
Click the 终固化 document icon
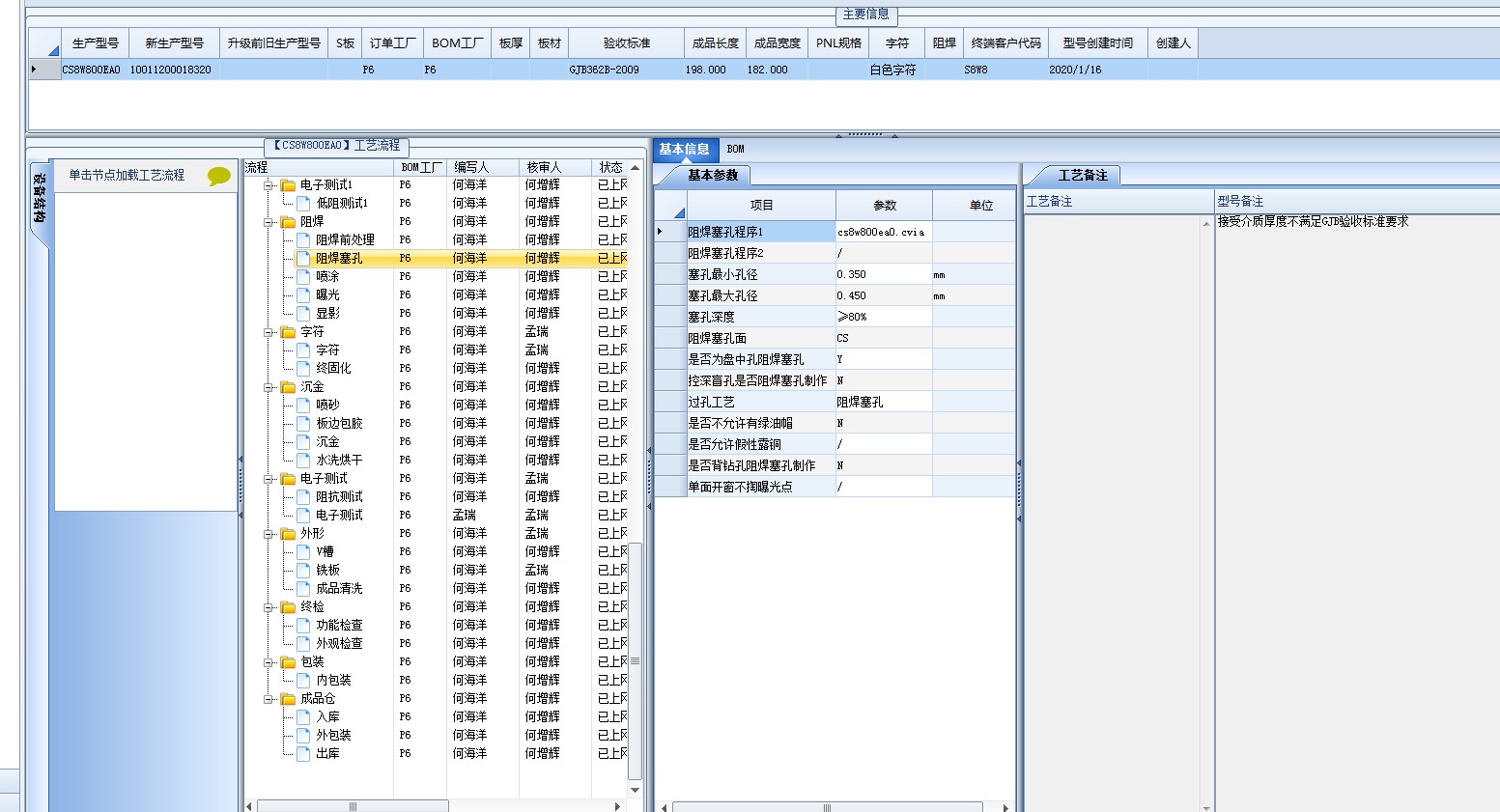point(303,369)
